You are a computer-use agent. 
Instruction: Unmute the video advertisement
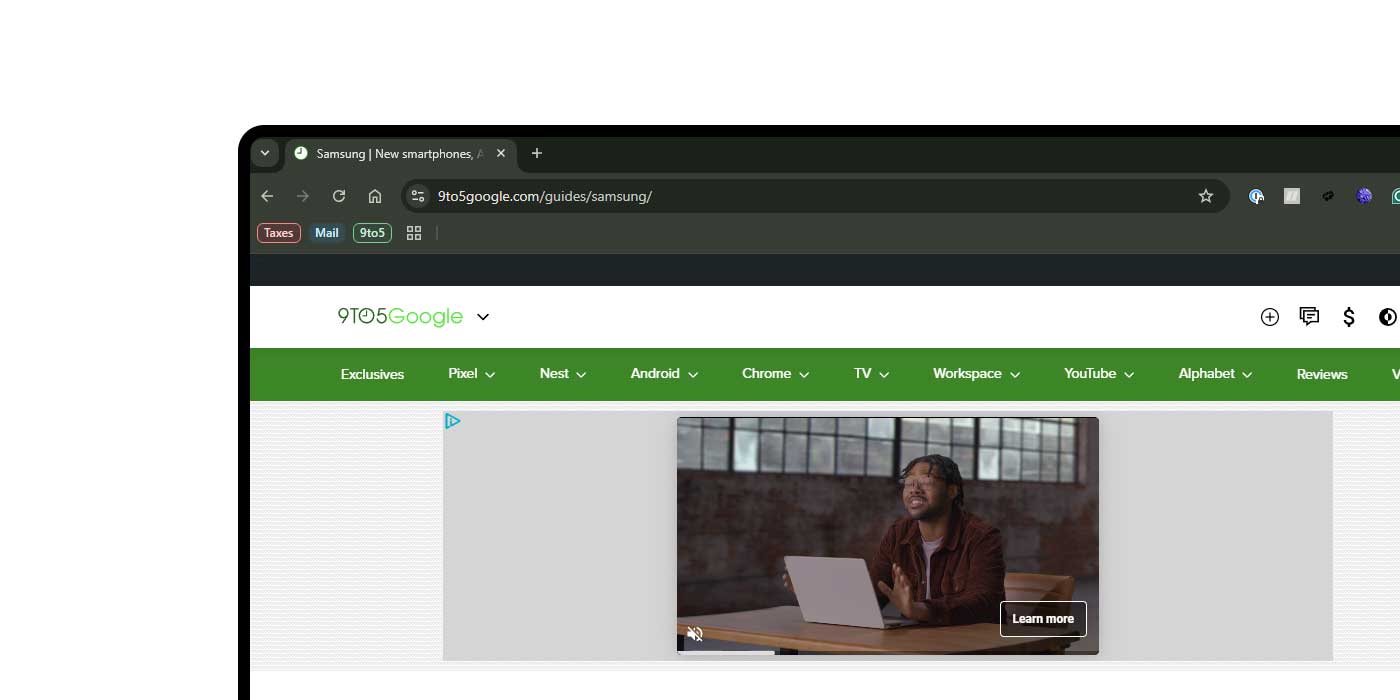pos(695,634)
